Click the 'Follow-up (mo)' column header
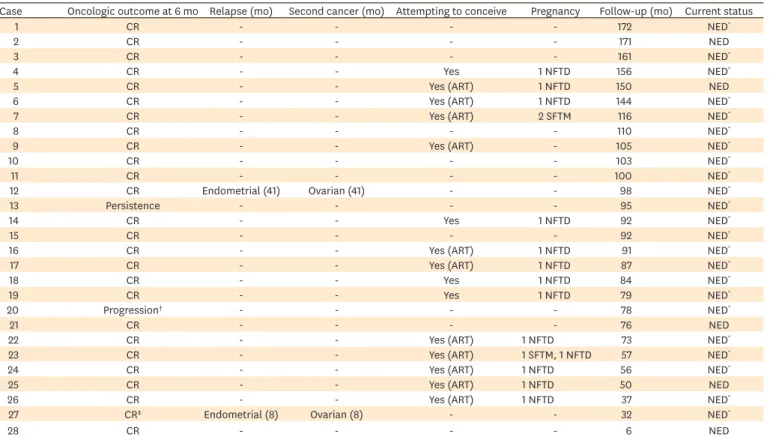Viewport: 770px width, 437px height. coord(635,11)
